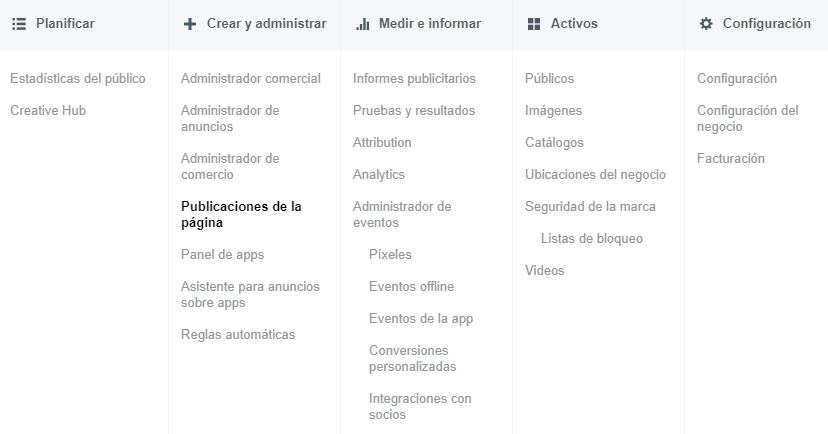
Task: Open Configuración del negocio
Action: point(747,119)
